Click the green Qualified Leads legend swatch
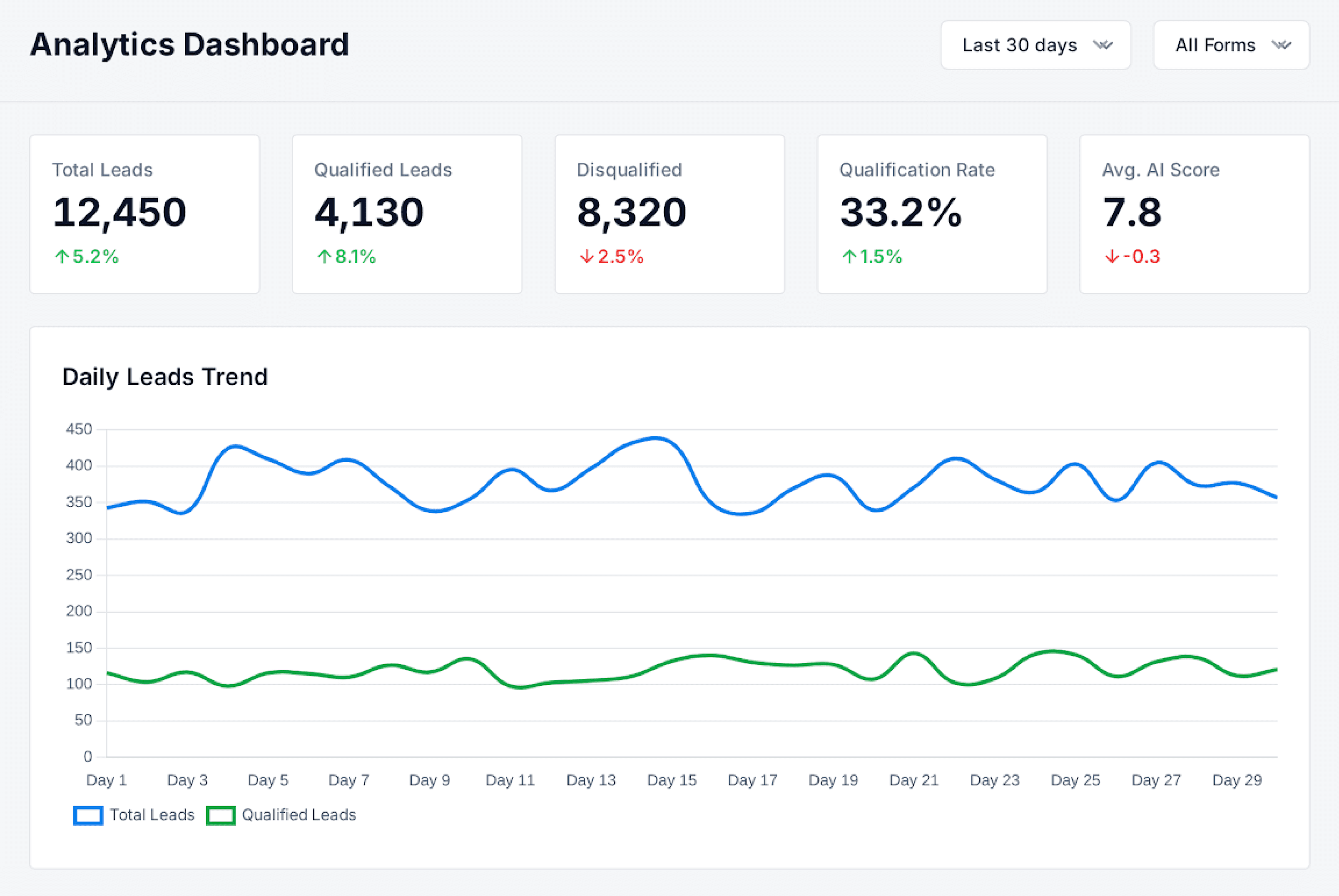Screen dimensions: 1339x896 (x=221, y=815)
